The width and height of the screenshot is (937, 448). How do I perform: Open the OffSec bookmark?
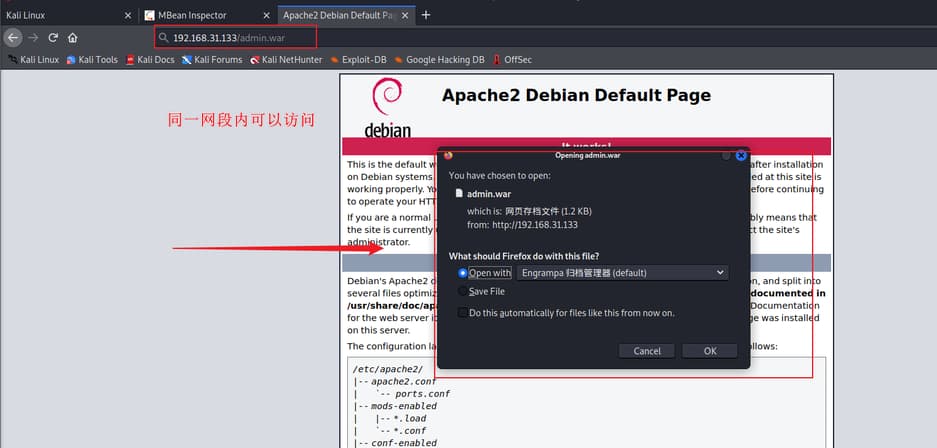512,60
